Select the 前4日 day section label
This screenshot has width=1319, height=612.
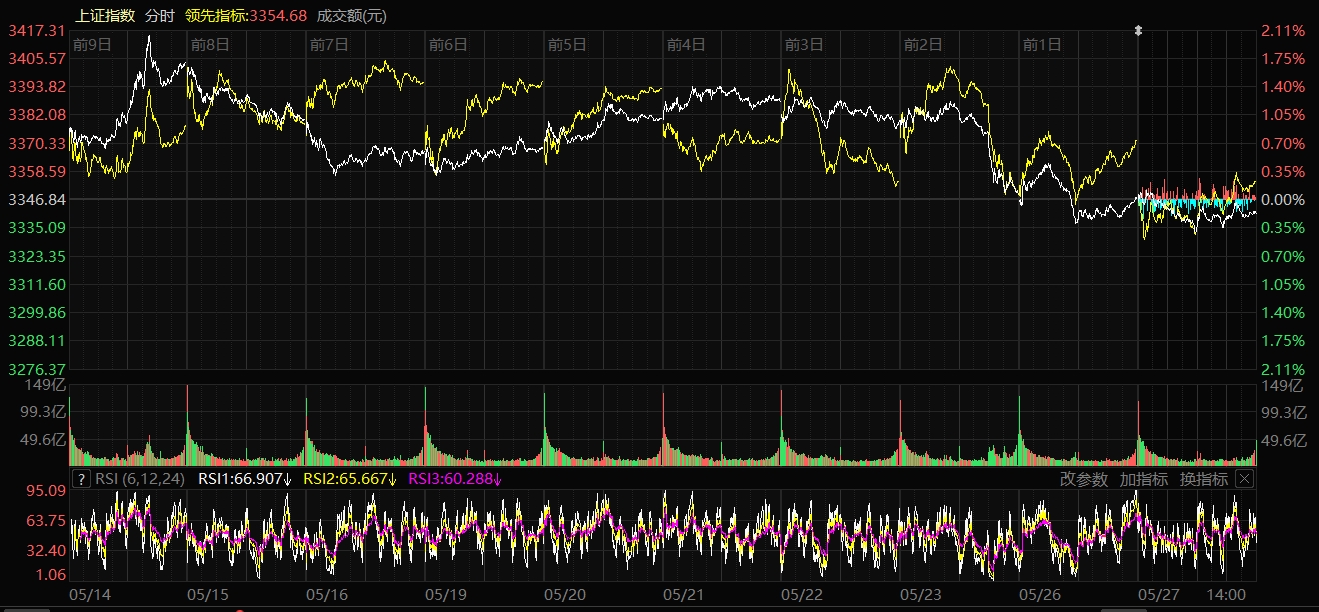686,44
